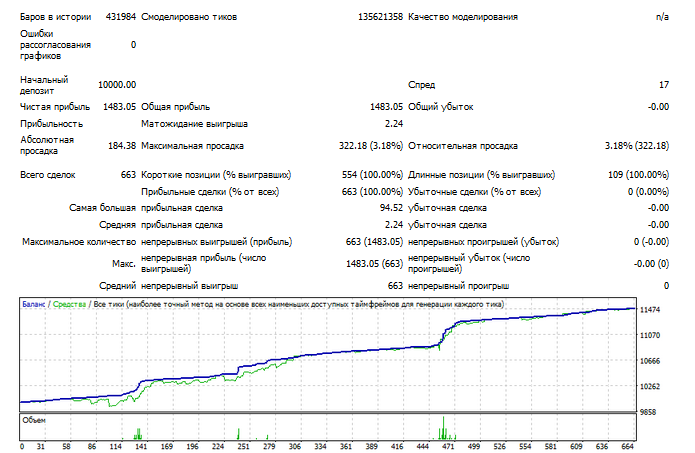Click the 10666 value on the chart axis

[650, 361]
